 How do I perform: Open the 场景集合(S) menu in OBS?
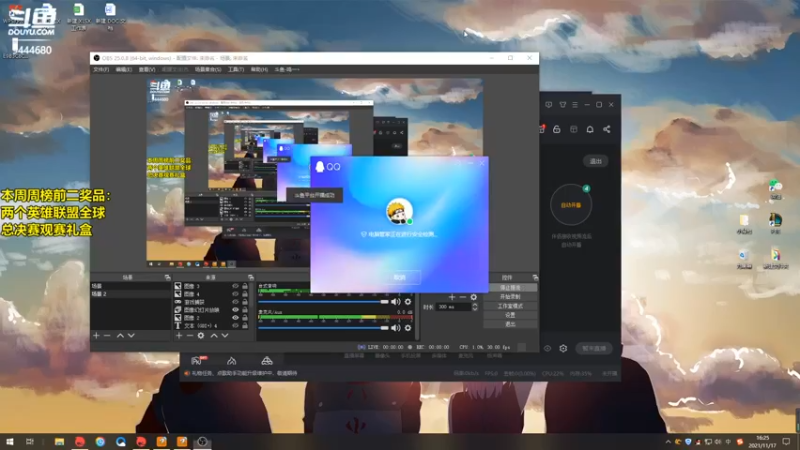point(208,69)
